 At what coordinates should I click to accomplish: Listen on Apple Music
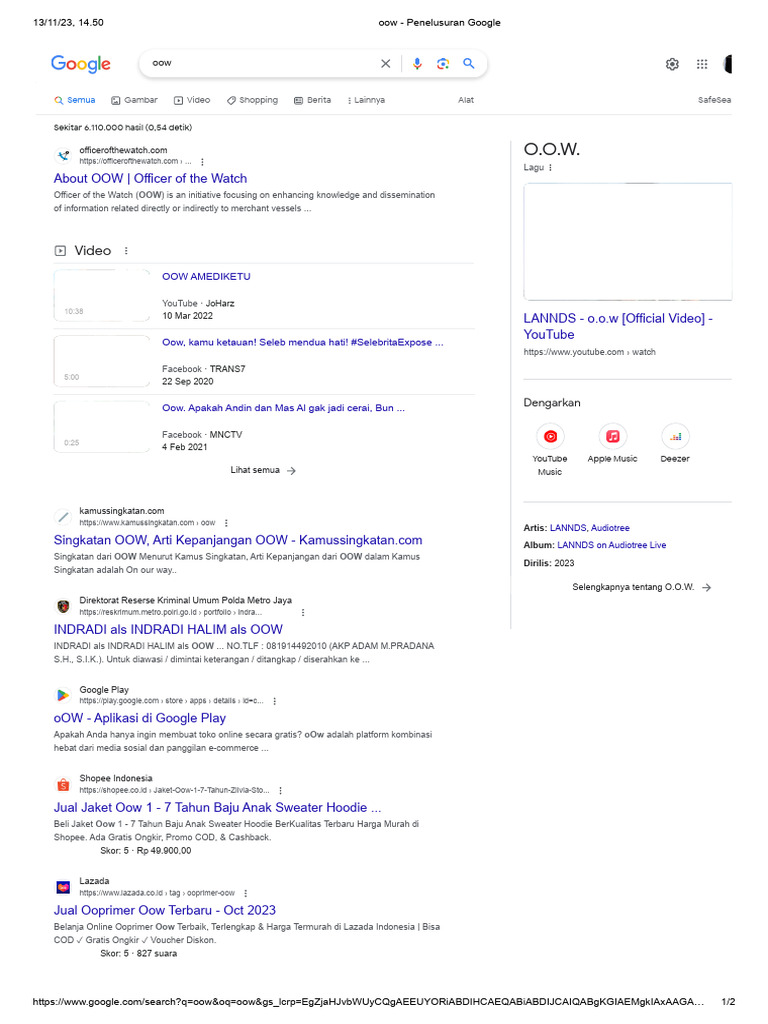point(612,444)
